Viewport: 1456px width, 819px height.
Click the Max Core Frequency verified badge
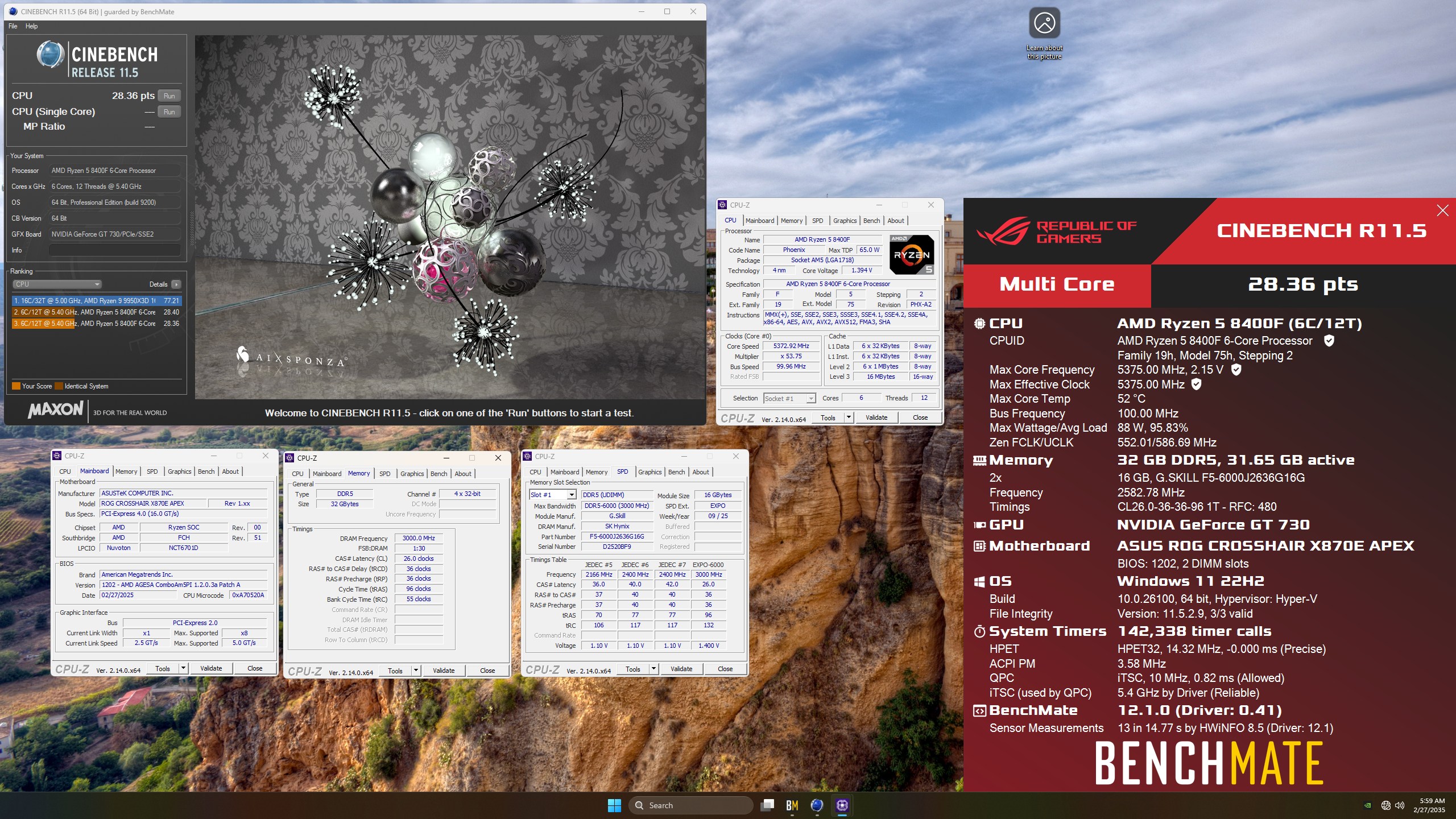1236,370
